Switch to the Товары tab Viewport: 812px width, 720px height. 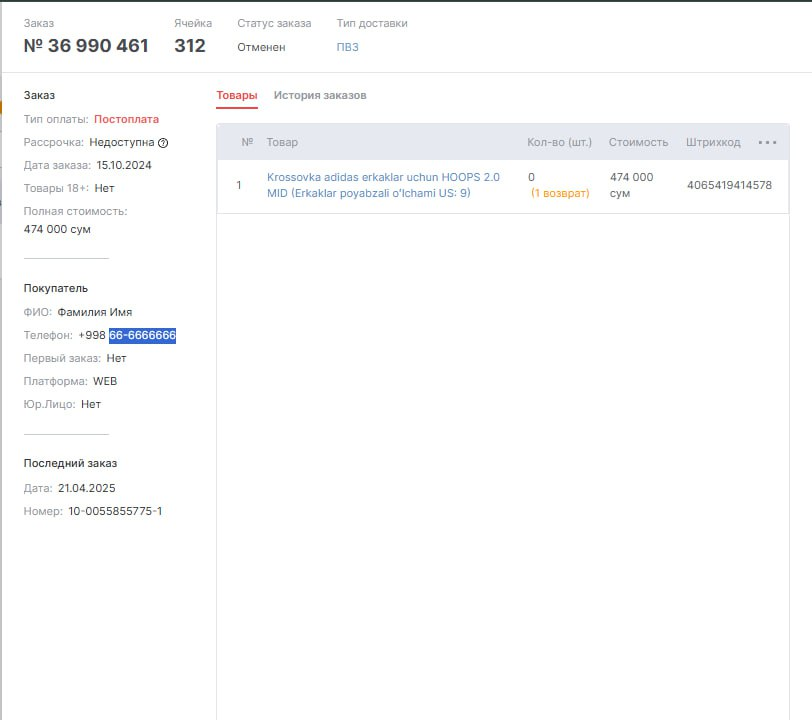[237, 95]
